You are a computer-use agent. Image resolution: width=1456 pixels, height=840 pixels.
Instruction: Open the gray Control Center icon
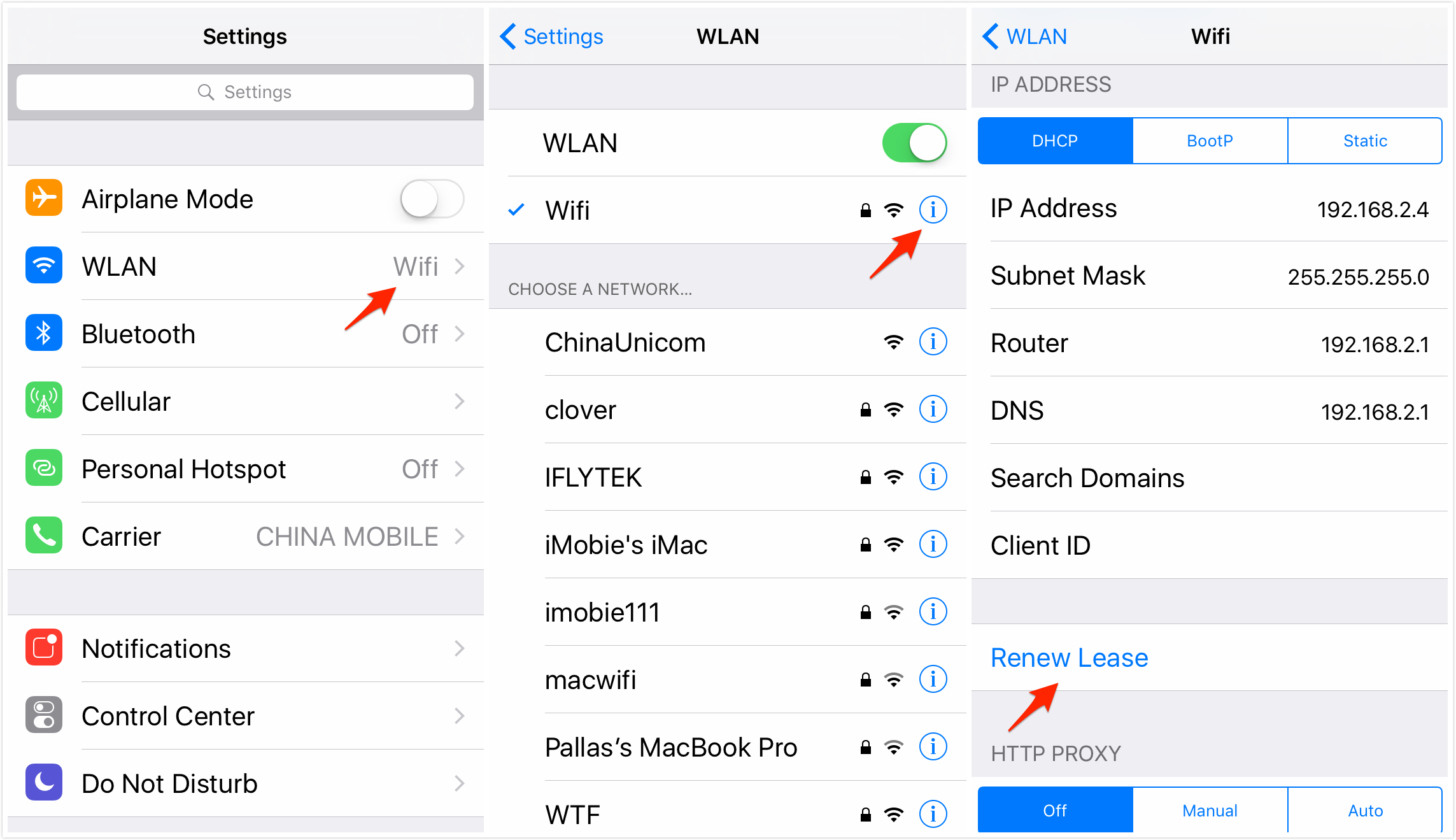pyautogui.click(x=44, y=715)
